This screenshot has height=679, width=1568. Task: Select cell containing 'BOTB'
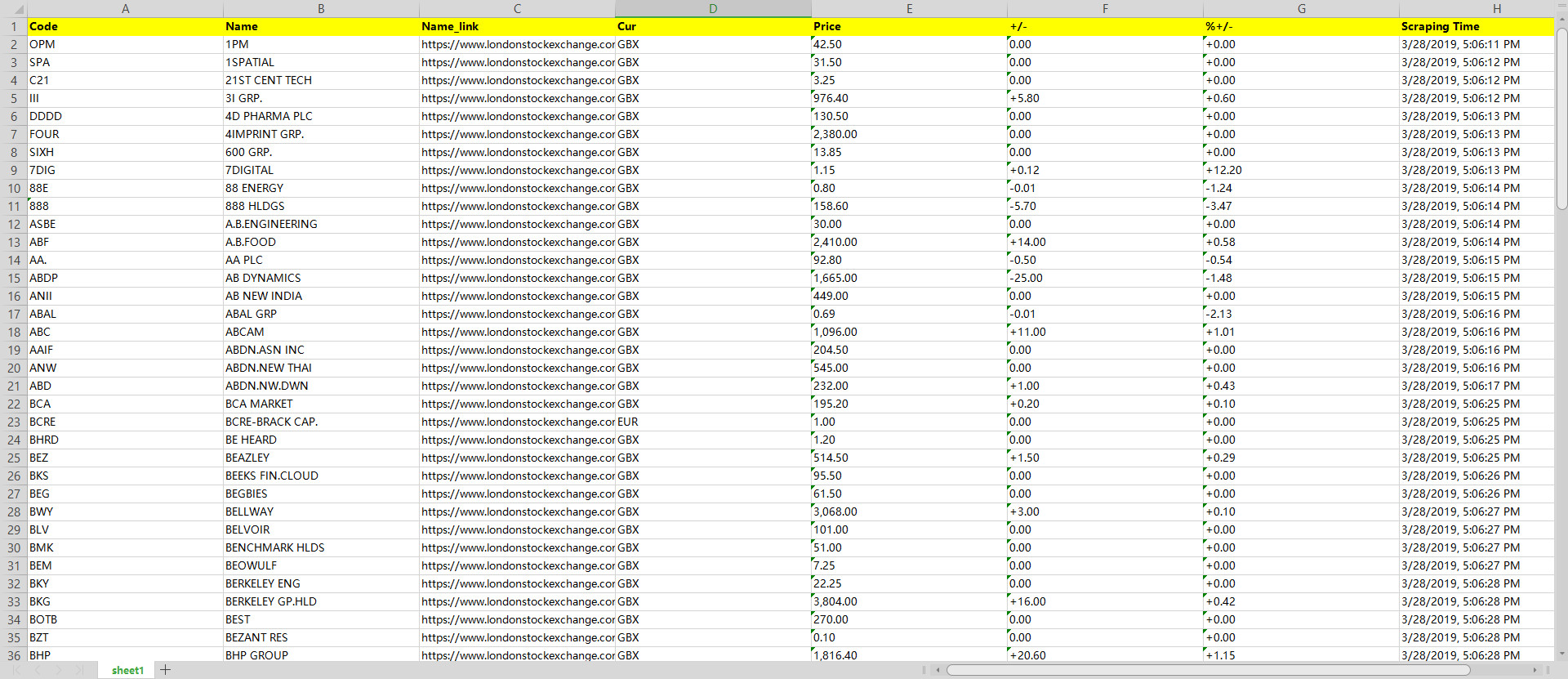(125, 619)
